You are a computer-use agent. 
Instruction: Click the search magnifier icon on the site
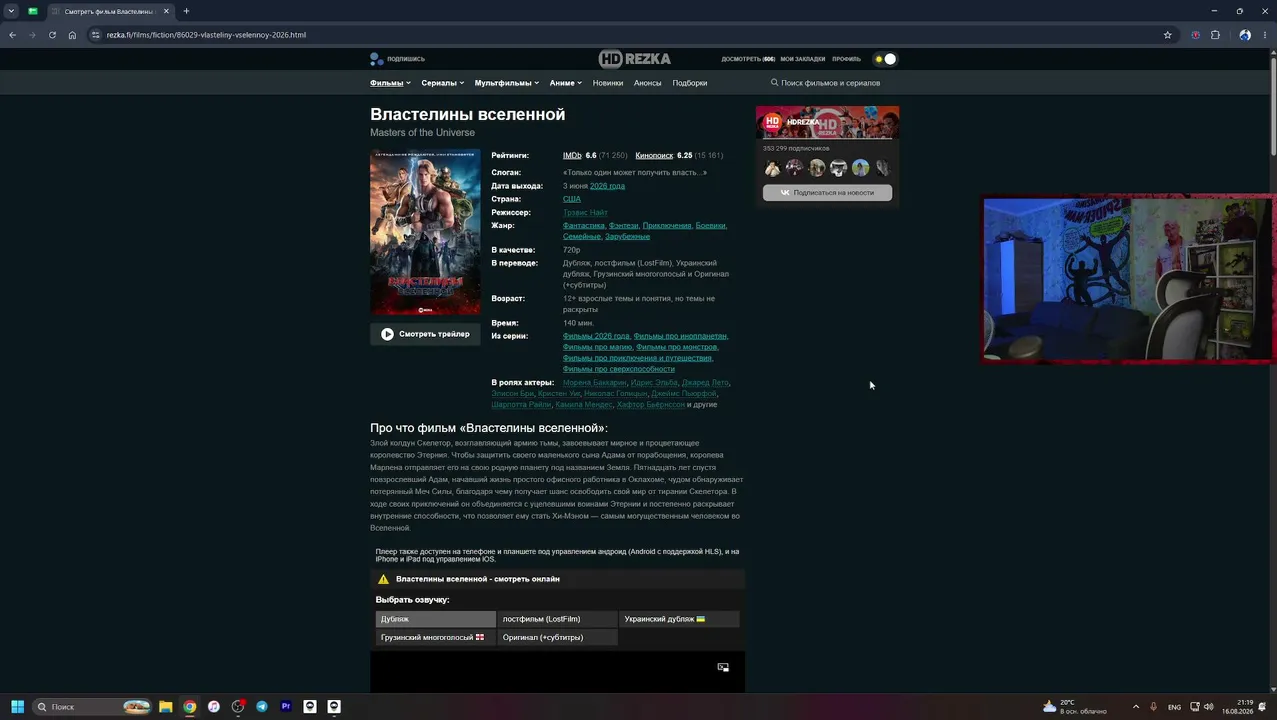pyautogui.click(x=774, y=83)
